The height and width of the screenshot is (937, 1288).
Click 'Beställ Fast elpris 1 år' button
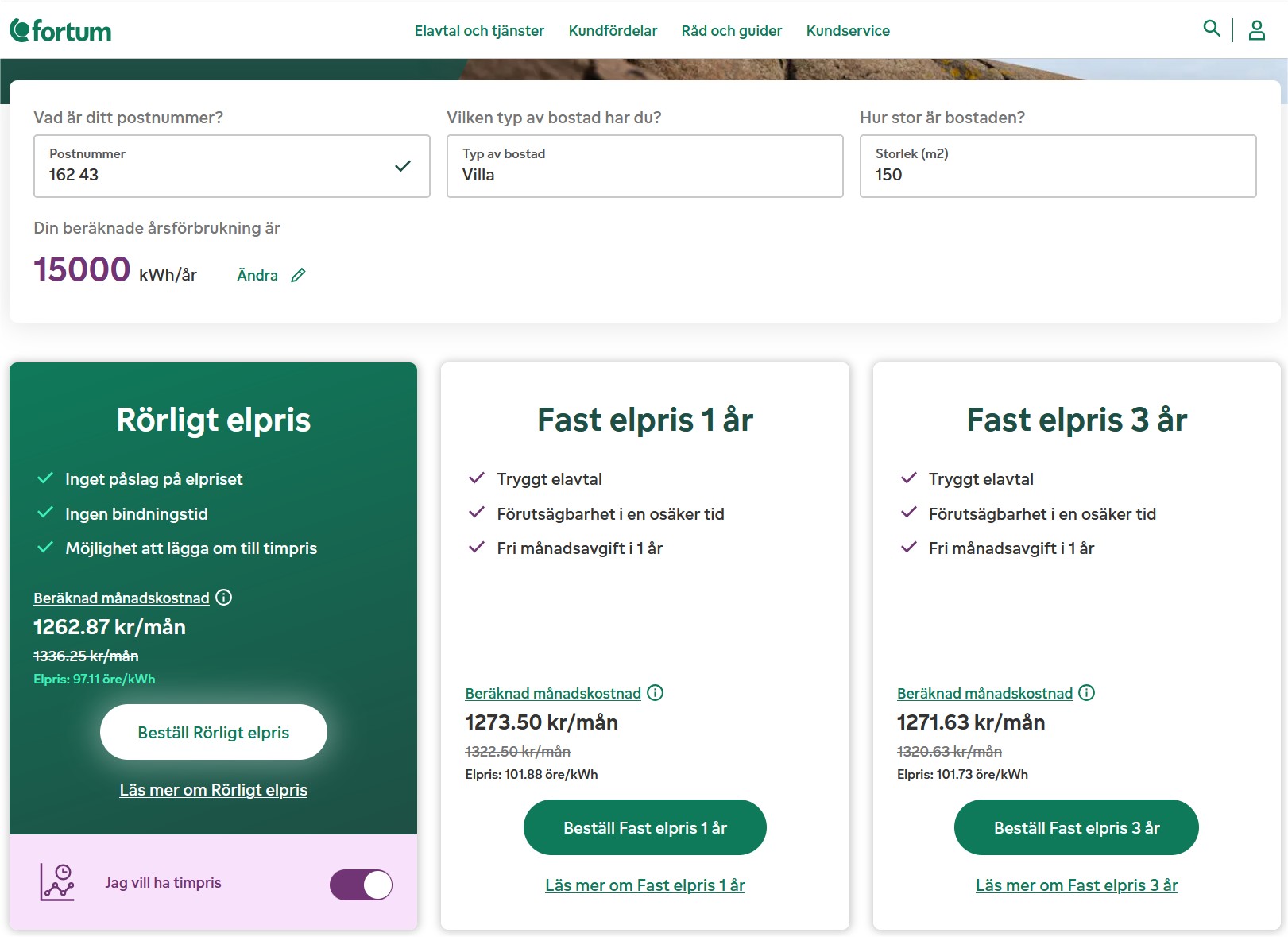point(644,827)
